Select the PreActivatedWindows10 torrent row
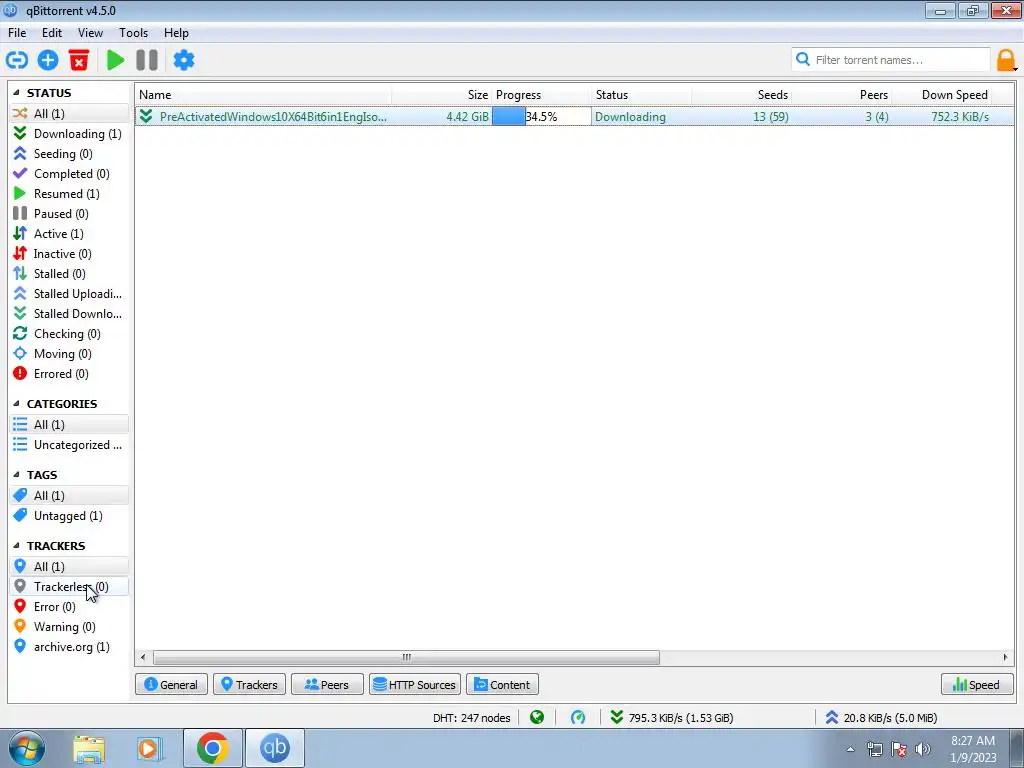Image resolution: width=1024 pixels, height=768 pixels. (575, 117)
